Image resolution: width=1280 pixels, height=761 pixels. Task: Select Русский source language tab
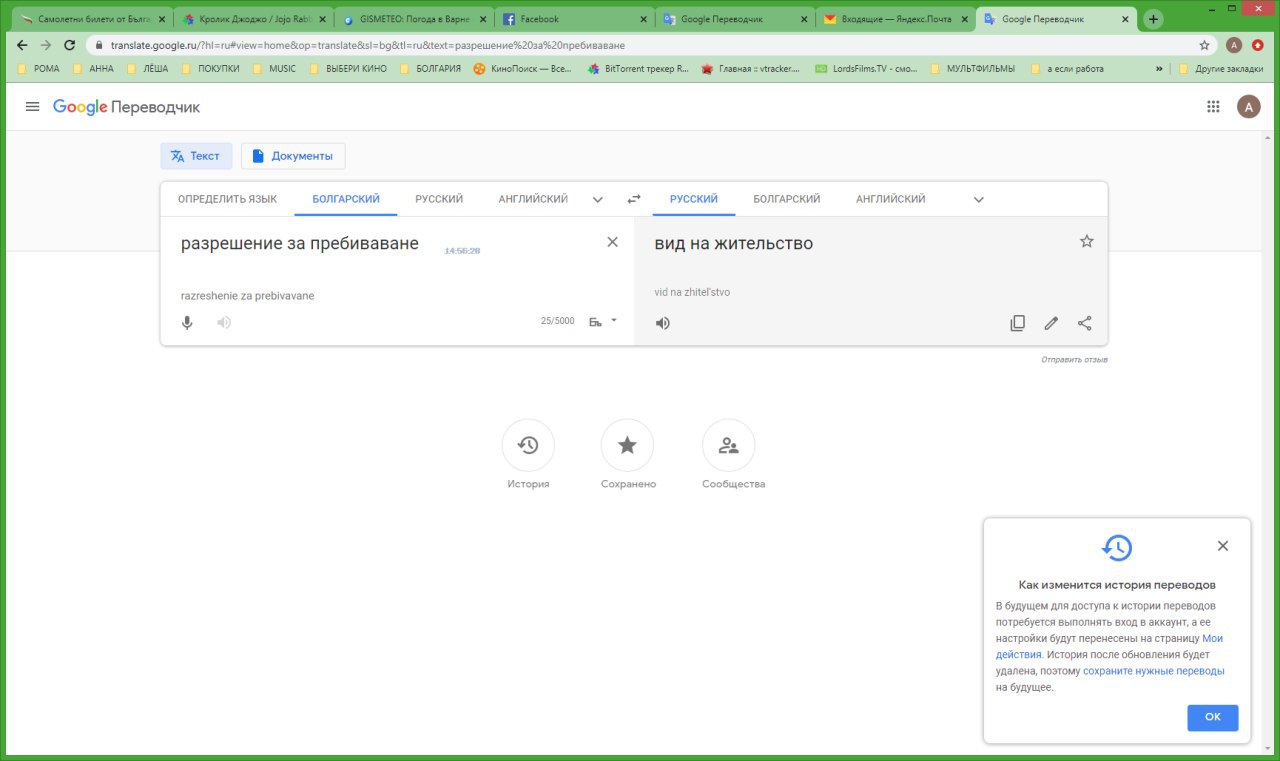coord(439,199)
